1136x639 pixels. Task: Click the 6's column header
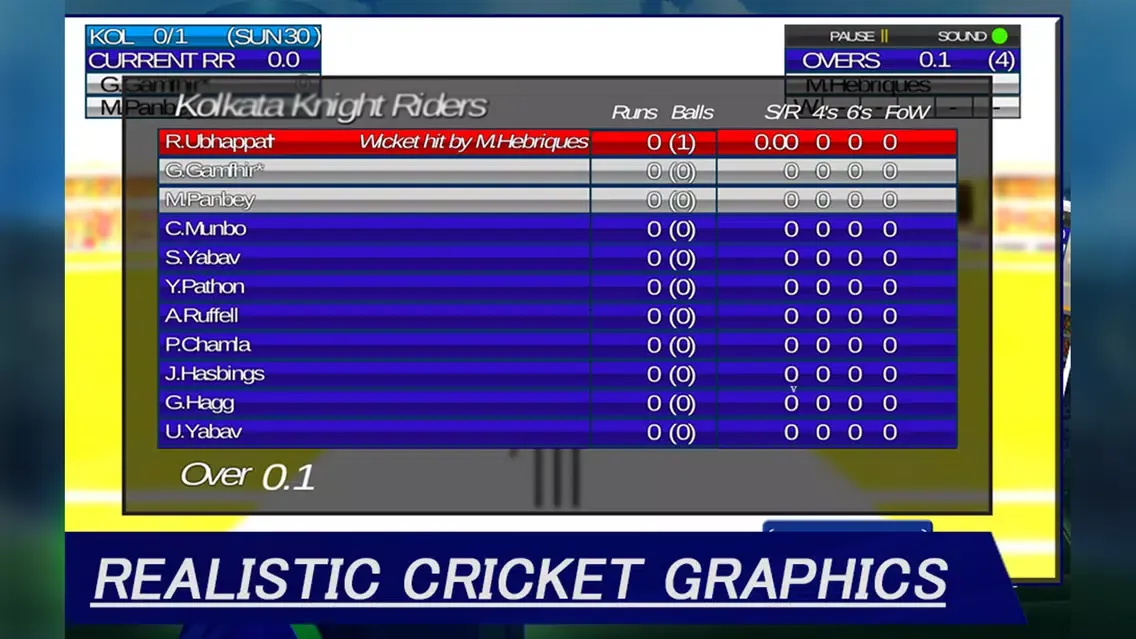[x=859, y=112]
